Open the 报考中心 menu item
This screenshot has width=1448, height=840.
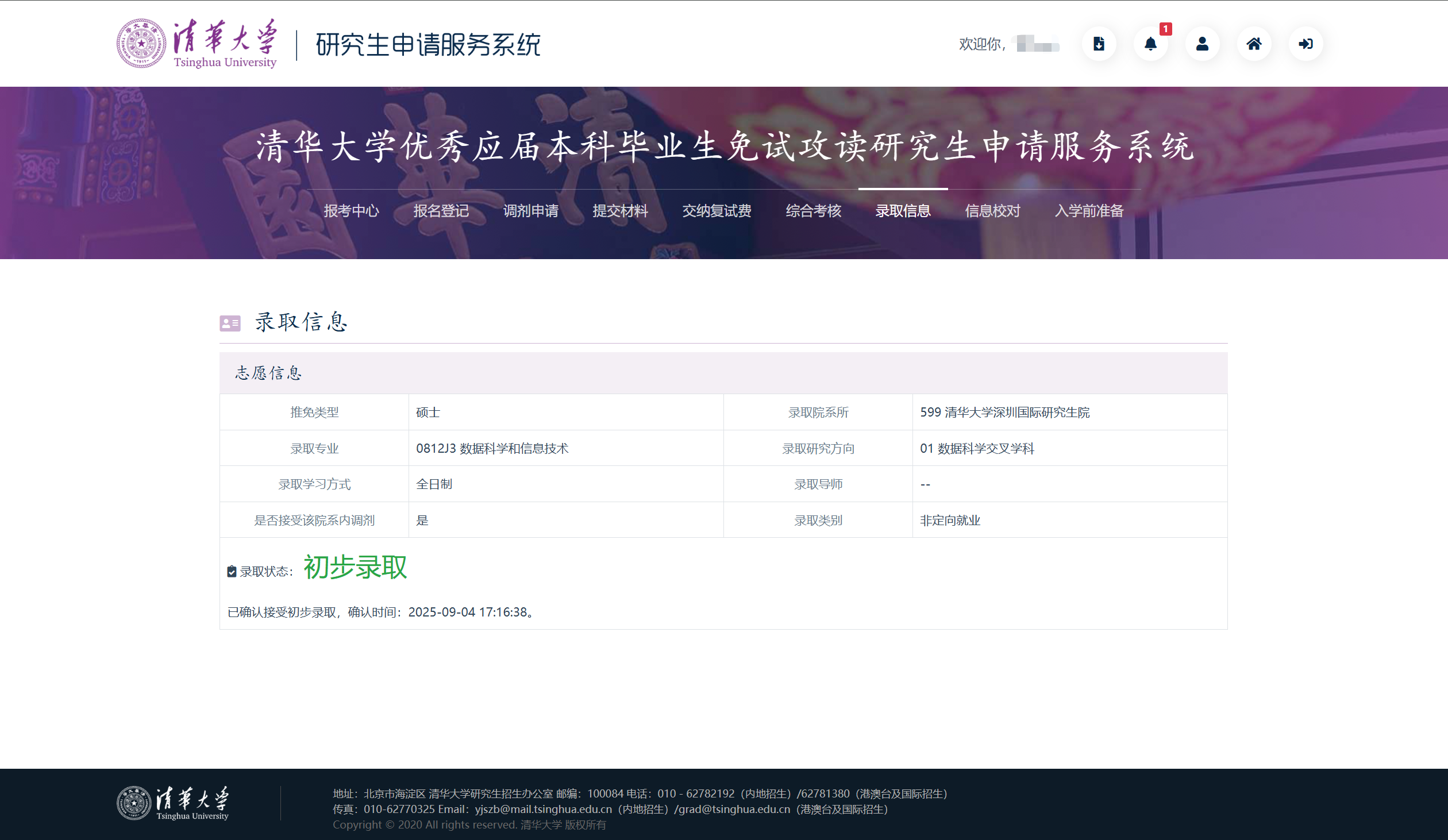point(351,211)
